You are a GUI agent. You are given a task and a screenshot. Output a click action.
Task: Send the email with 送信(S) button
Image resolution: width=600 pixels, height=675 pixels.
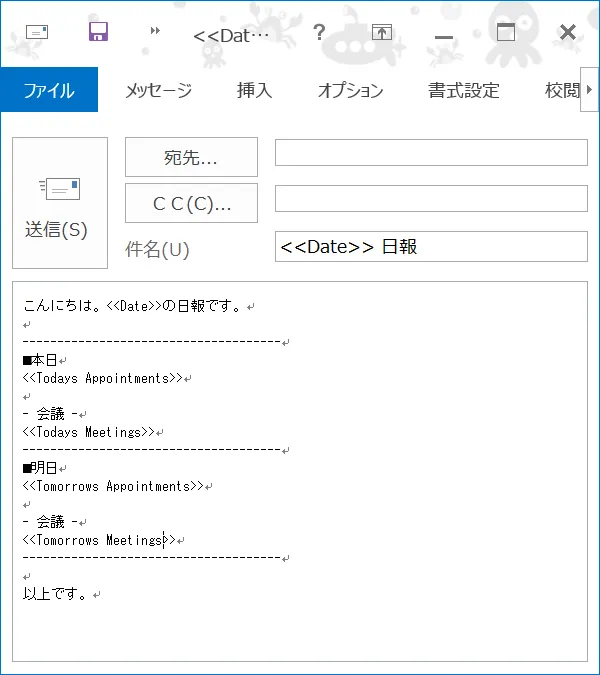(60, 203)
